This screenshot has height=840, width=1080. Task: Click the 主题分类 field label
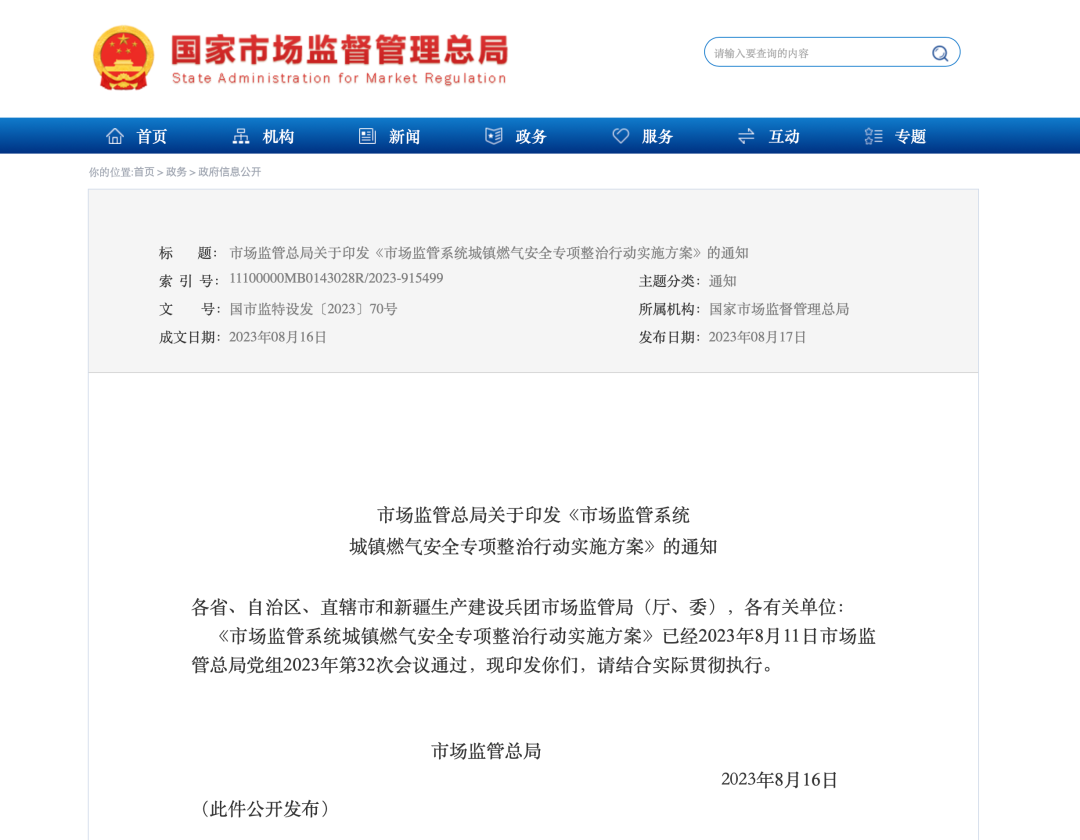tap(669, 281)
